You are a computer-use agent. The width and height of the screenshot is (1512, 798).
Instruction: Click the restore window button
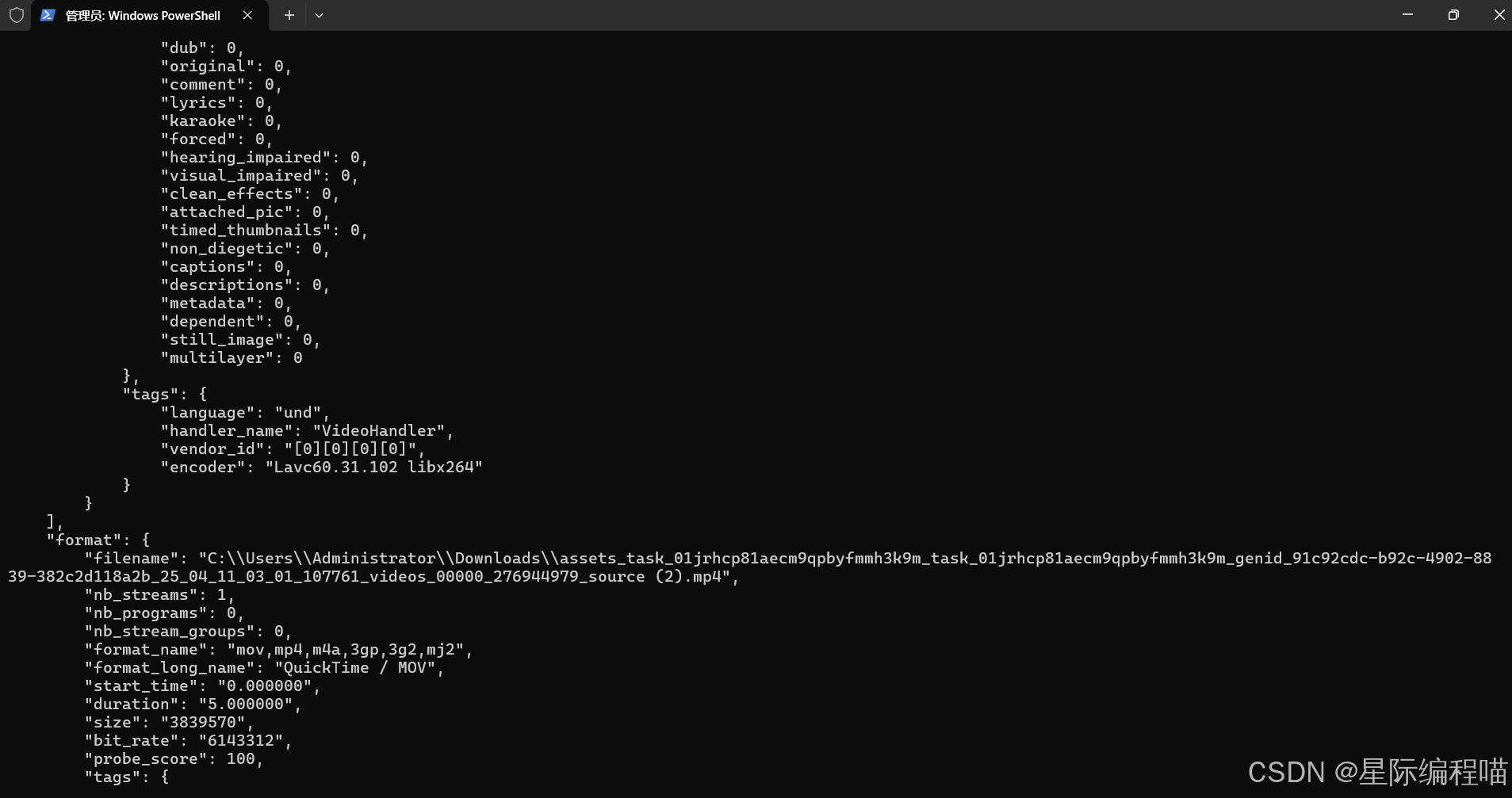coord(1453,14)
